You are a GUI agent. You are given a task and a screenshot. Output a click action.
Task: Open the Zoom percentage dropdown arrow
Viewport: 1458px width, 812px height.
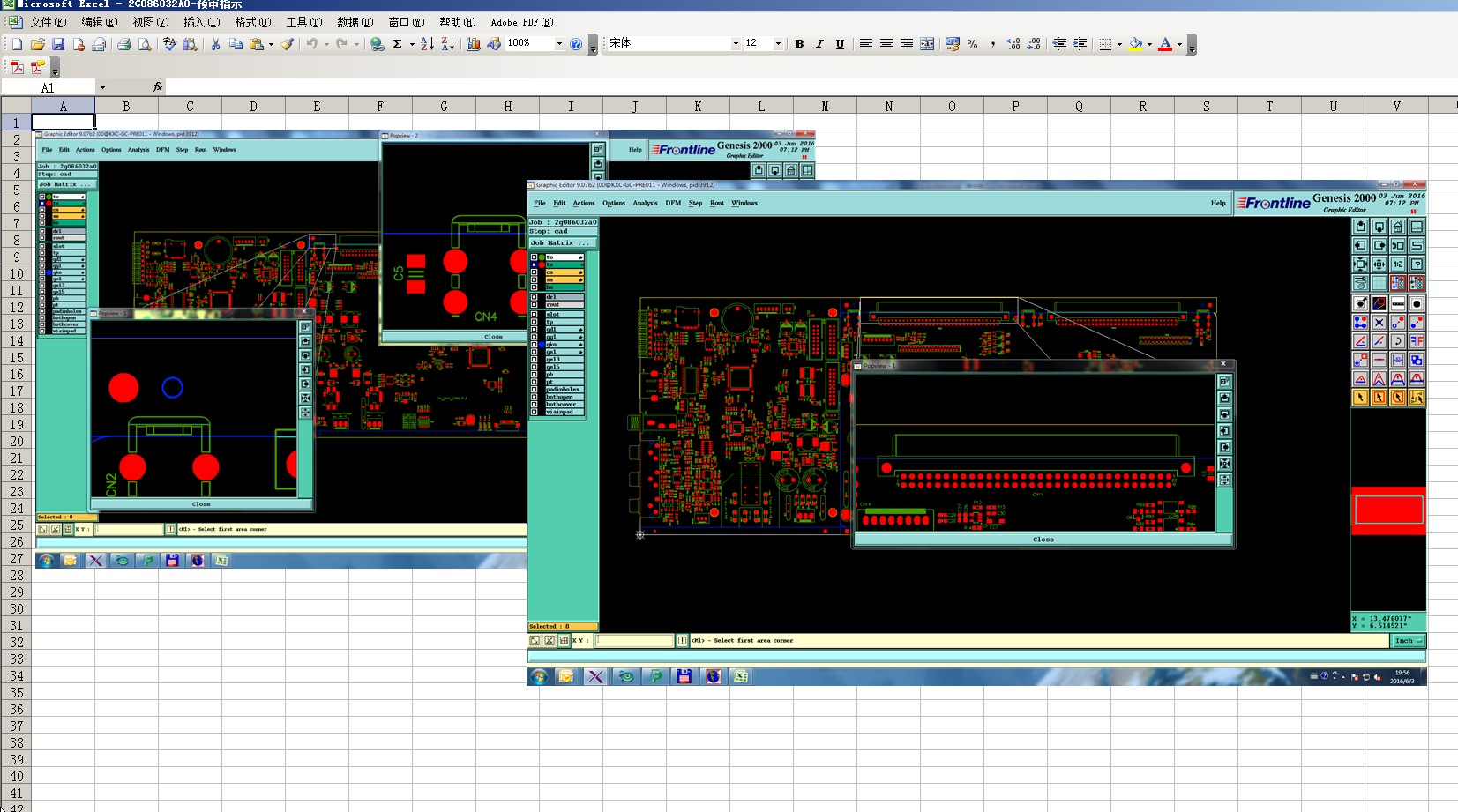(558, 44)
